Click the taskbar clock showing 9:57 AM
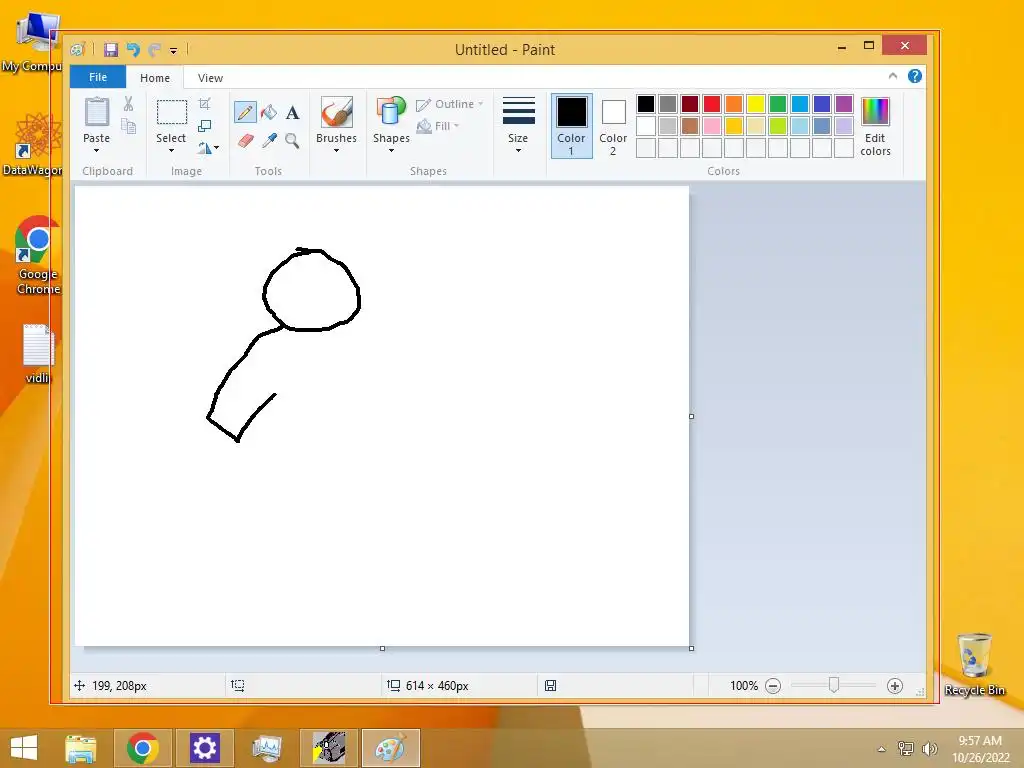This screenshot has width=1024, height=768. coord(980,748)
